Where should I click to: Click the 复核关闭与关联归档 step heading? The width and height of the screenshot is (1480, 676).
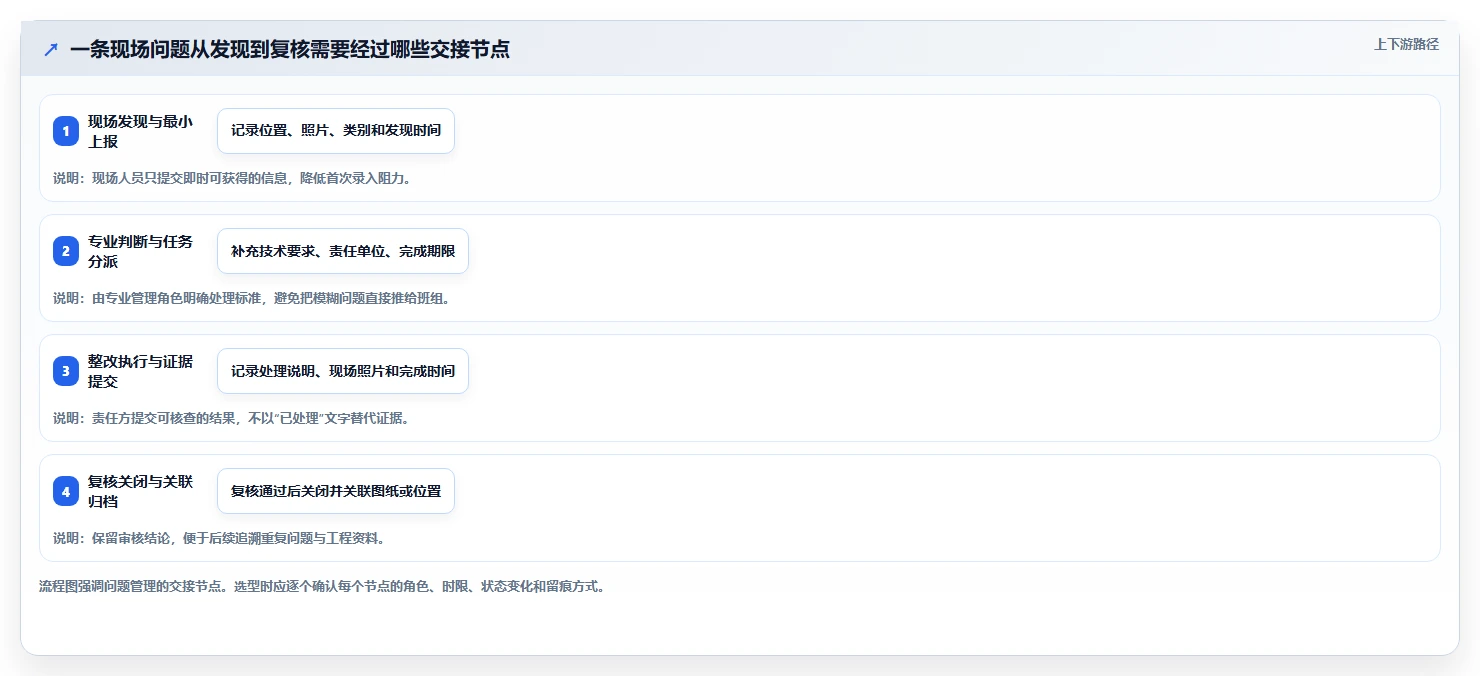coord(140,491)
